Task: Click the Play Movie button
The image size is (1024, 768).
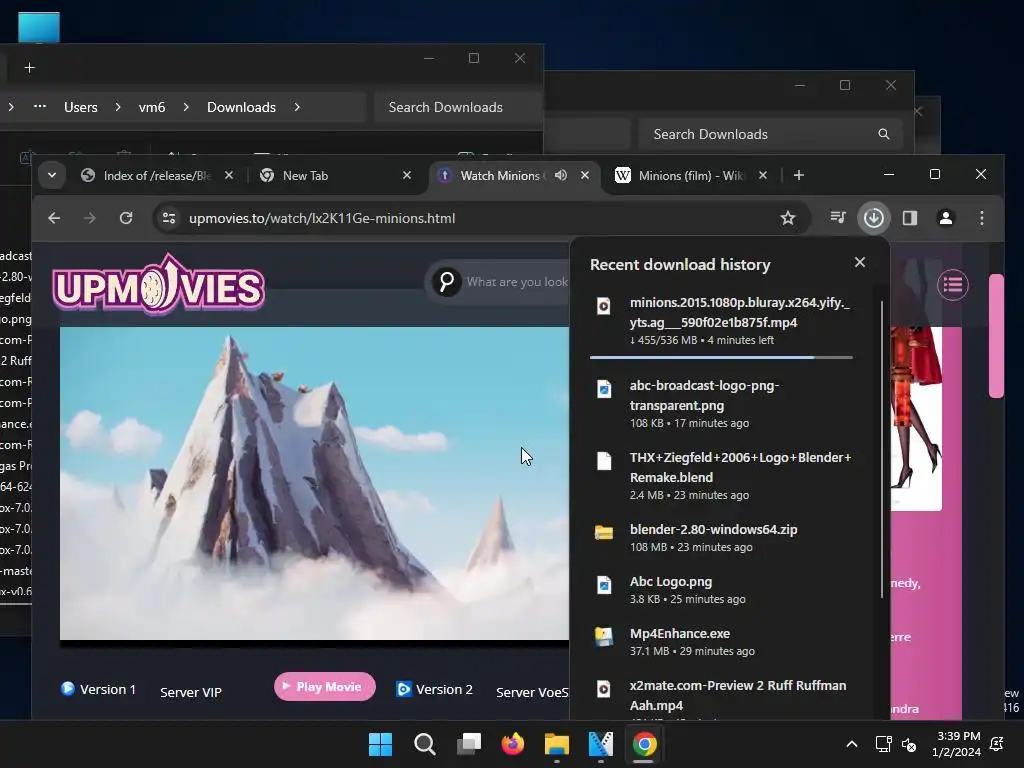Action: point(325,686)
